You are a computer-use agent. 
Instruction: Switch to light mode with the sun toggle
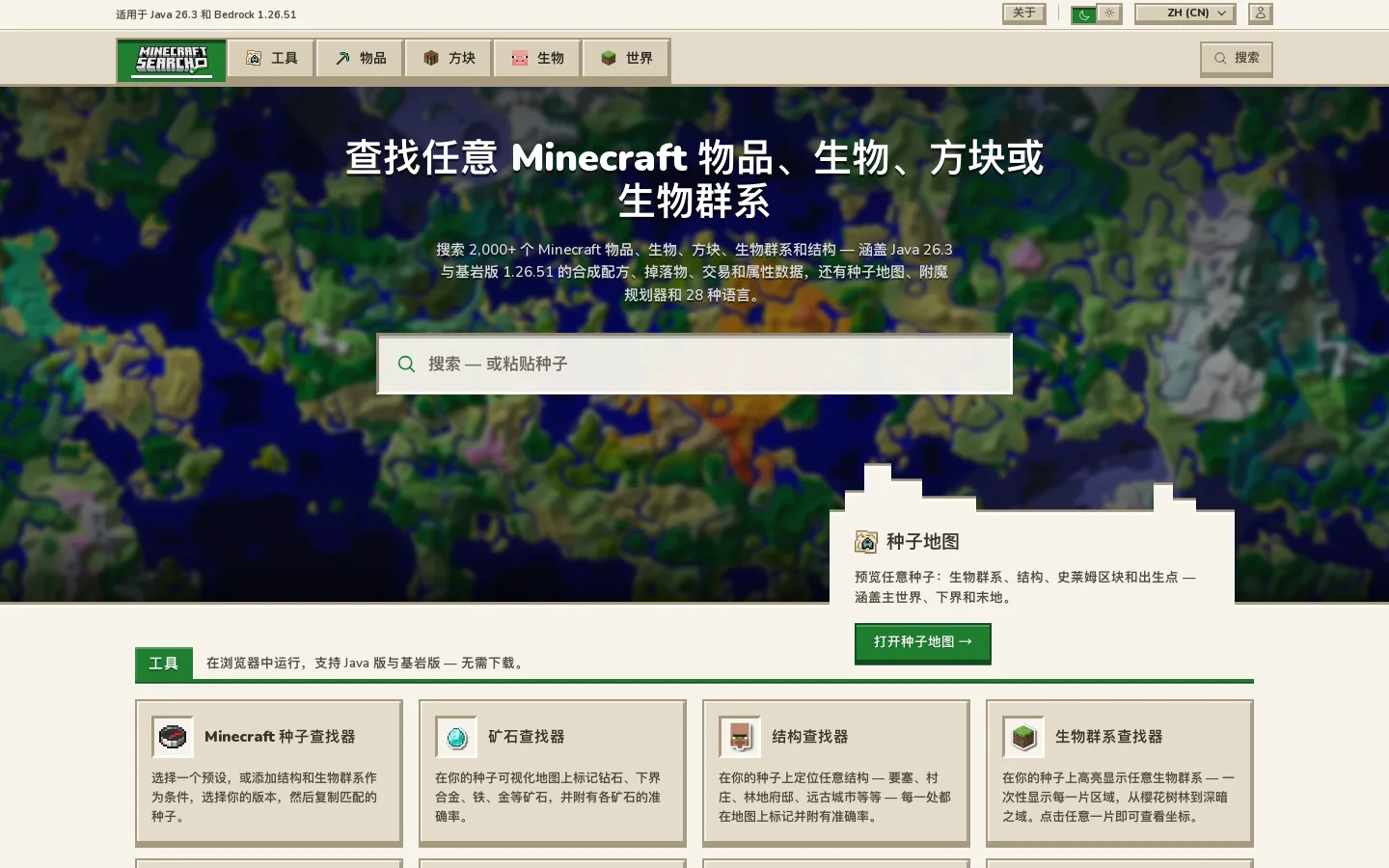pyautogui.click(x=1109, y=14)
